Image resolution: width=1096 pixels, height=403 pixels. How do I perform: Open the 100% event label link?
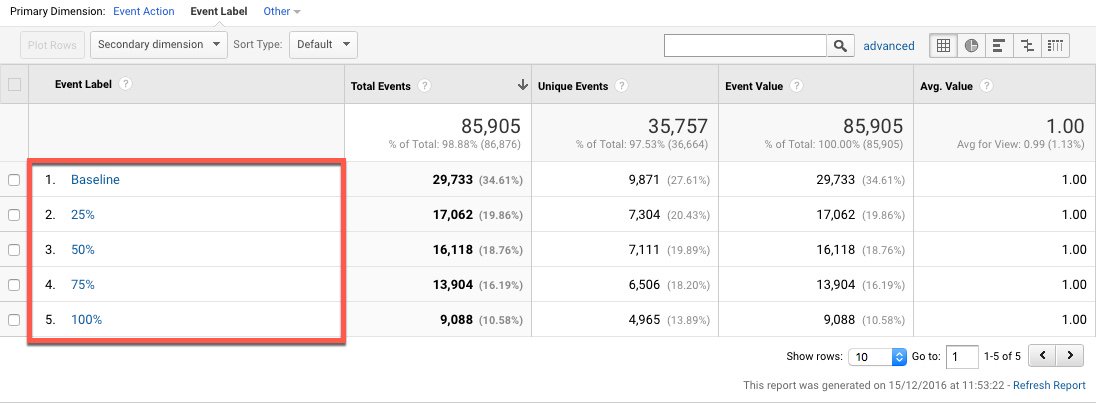click(x=87, y=320)
